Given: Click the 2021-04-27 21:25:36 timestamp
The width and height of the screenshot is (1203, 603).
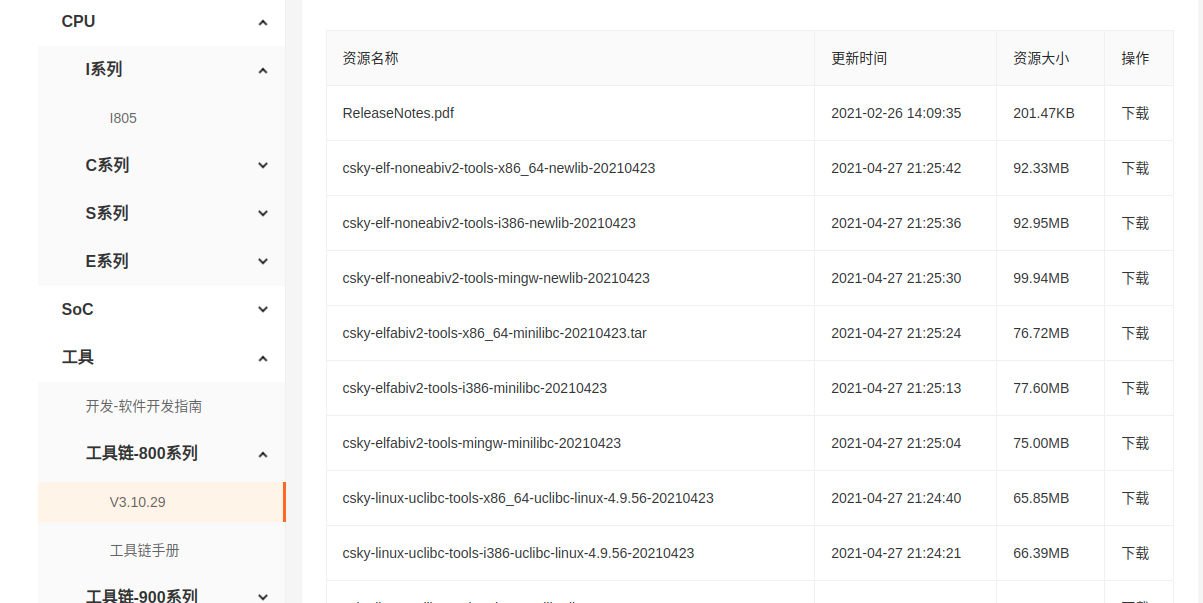Looking at the screenshot, I should click(x=896, y=223).
